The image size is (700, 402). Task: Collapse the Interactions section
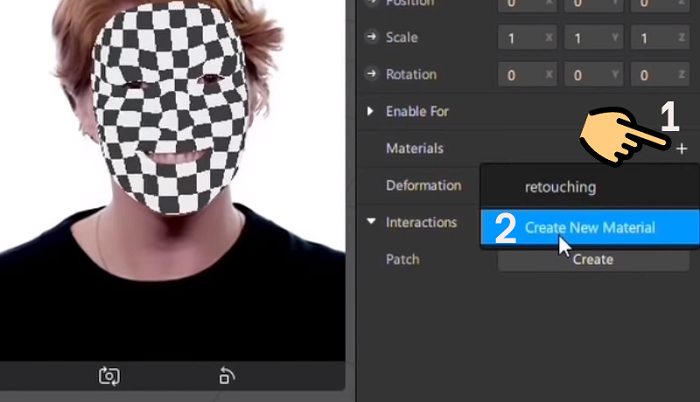pyautogui.click(x=371, y=222)
